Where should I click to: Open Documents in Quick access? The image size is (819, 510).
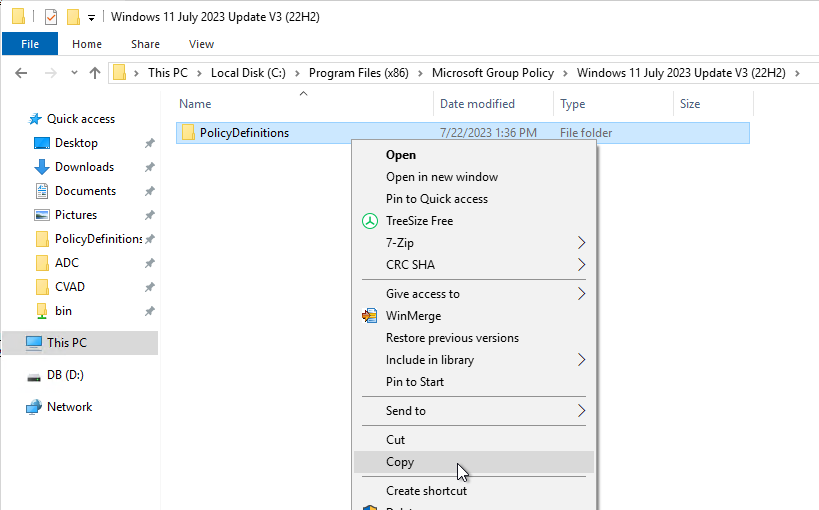click(85, 191)
